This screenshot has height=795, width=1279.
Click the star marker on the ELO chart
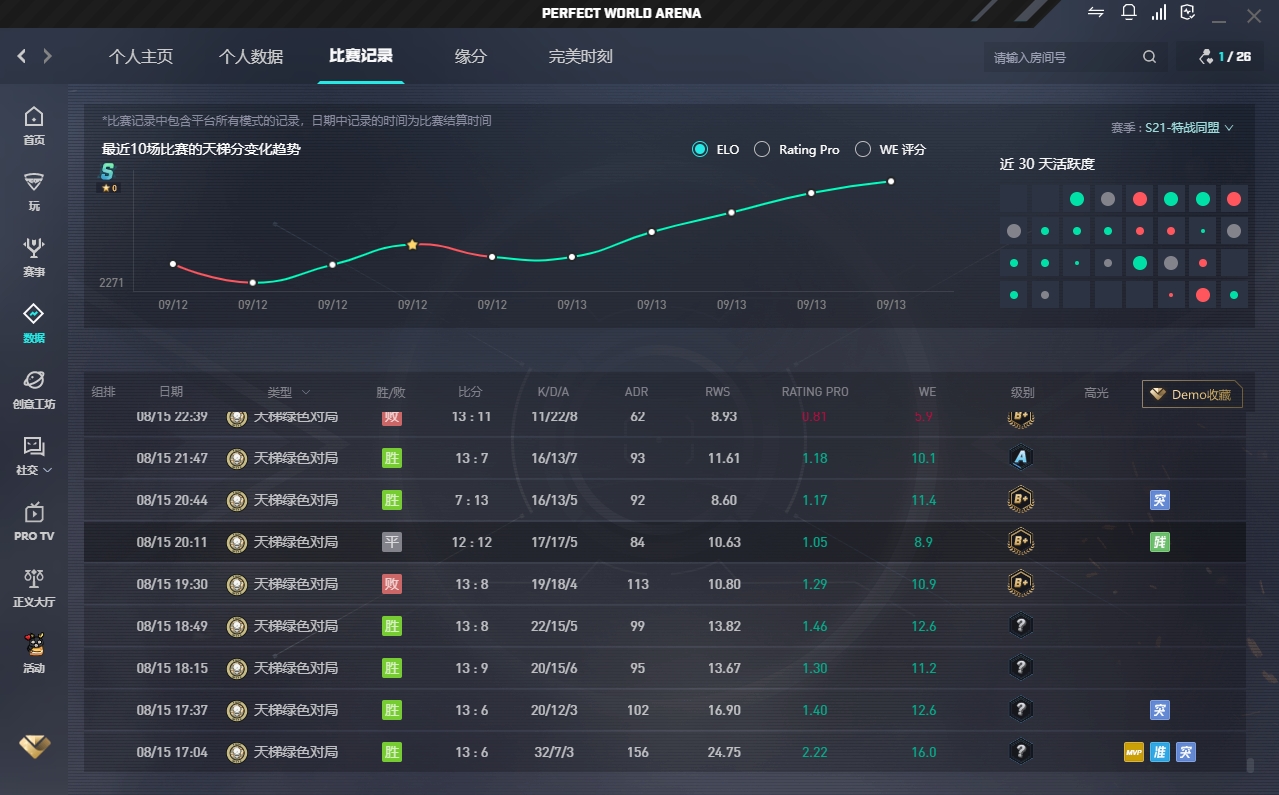tap(412, 244)
